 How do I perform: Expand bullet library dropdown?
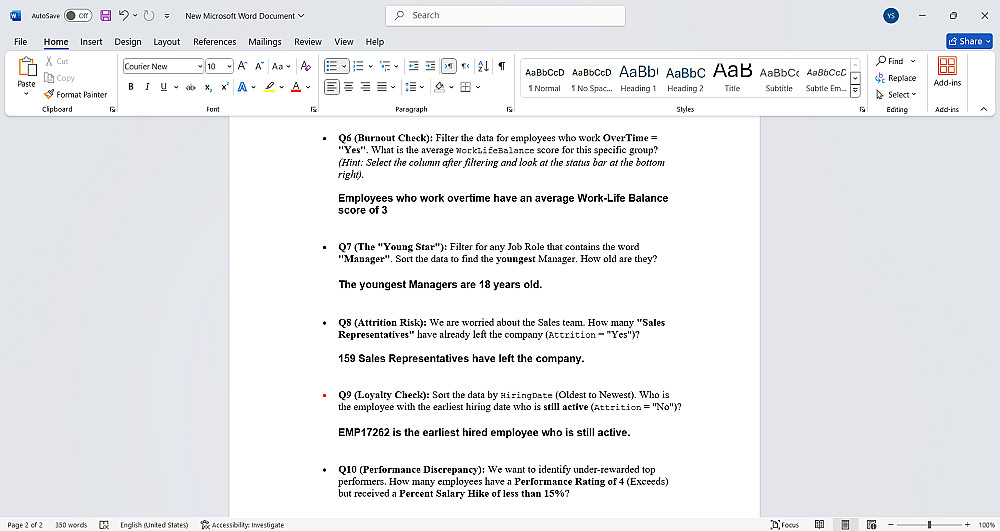coord(344,66)
